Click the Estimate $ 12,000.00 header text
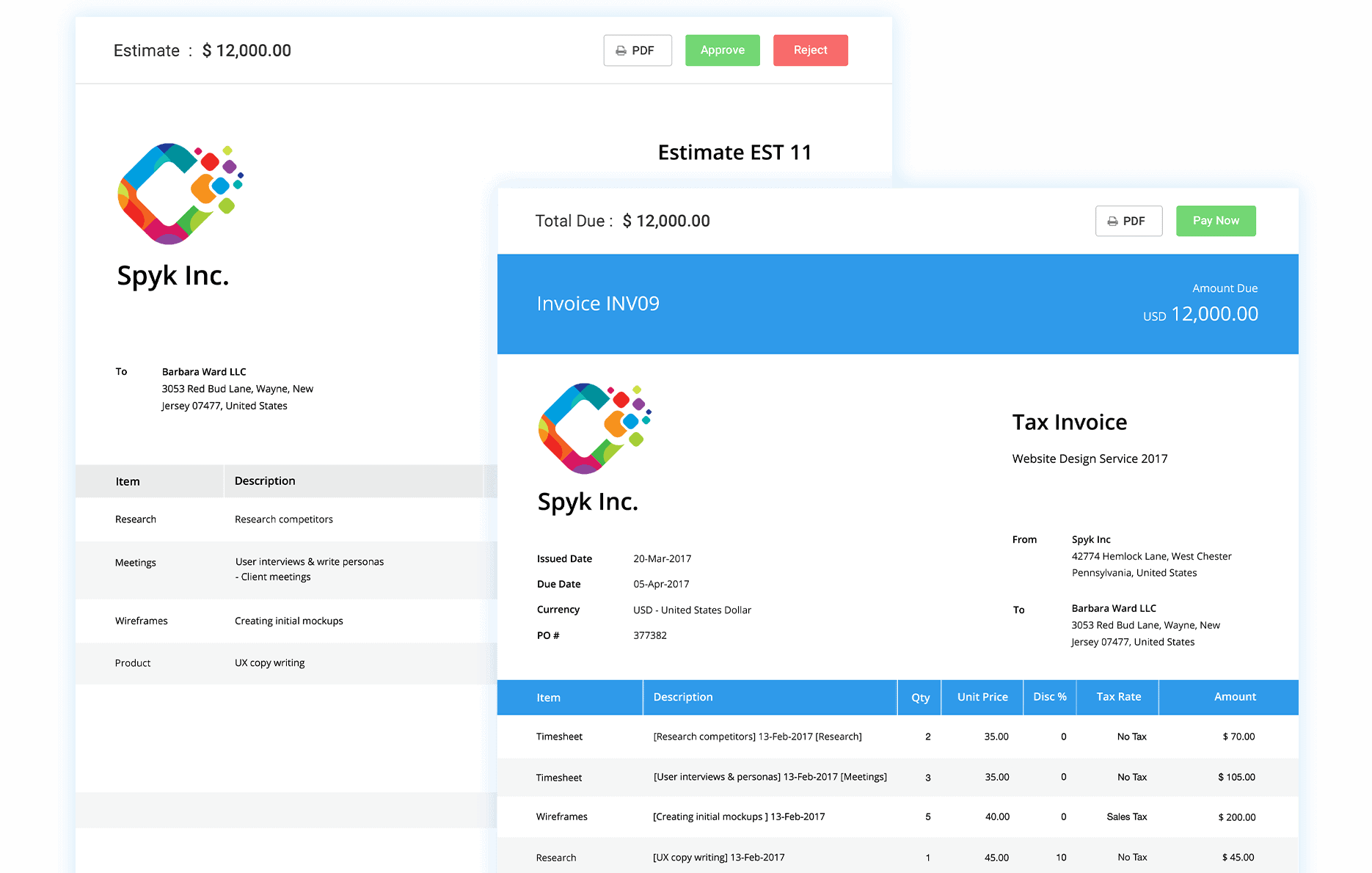 coord(202,51)
